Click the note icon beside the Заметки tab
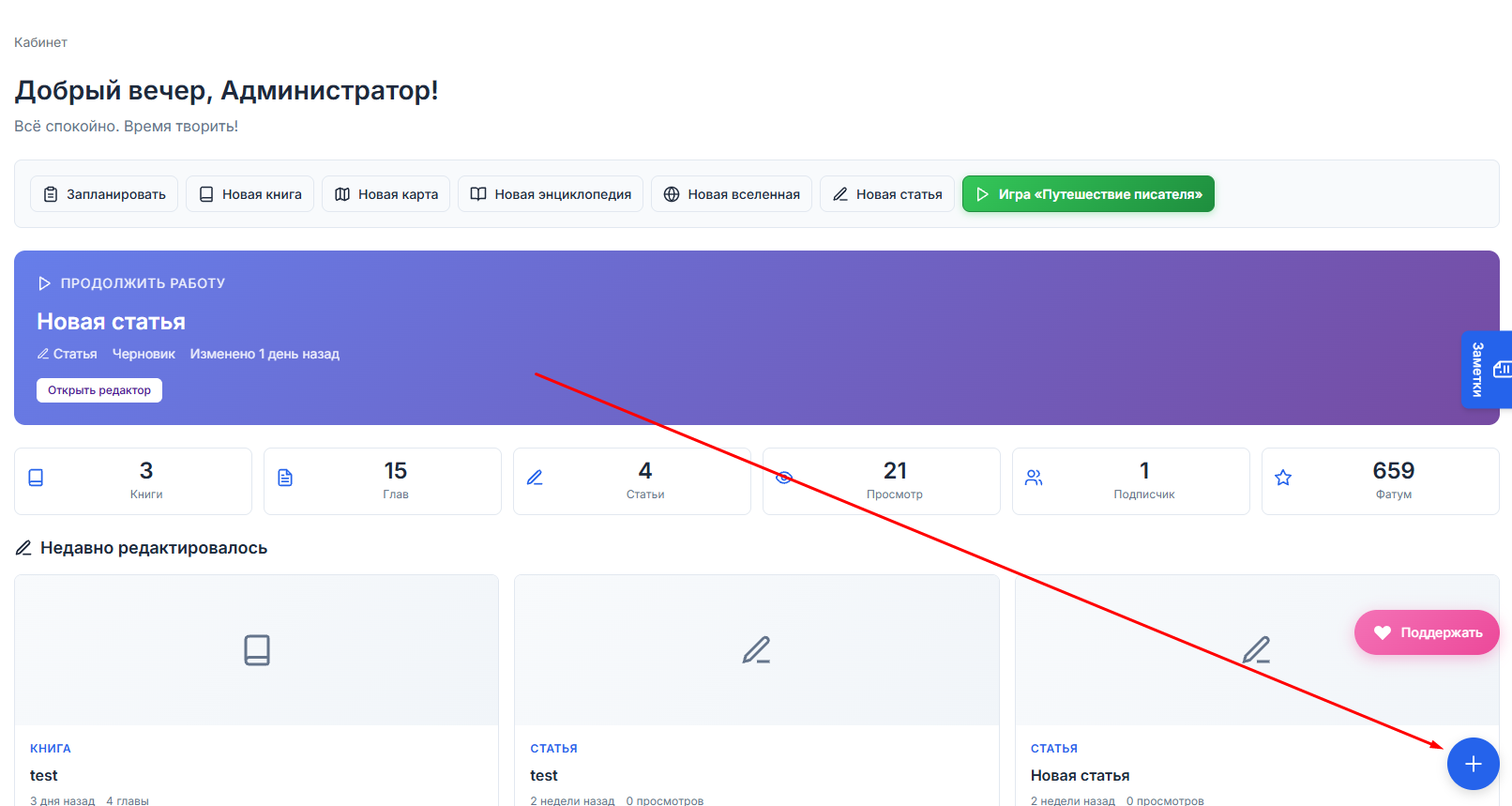Viewport: 1512px width, 806px height. (x=1503, y=369)
